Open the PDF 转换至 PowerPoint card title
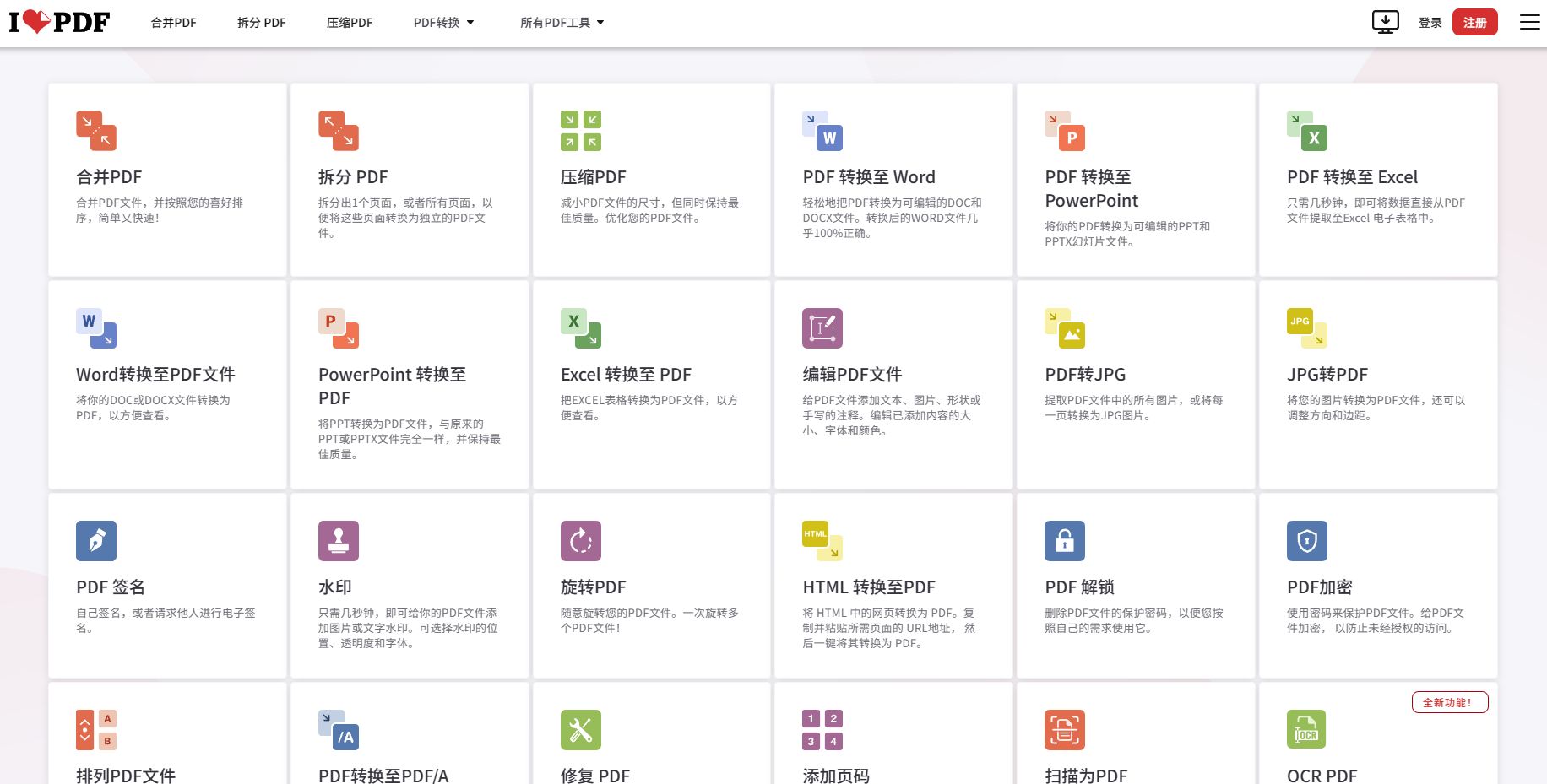 (1092, 189)
